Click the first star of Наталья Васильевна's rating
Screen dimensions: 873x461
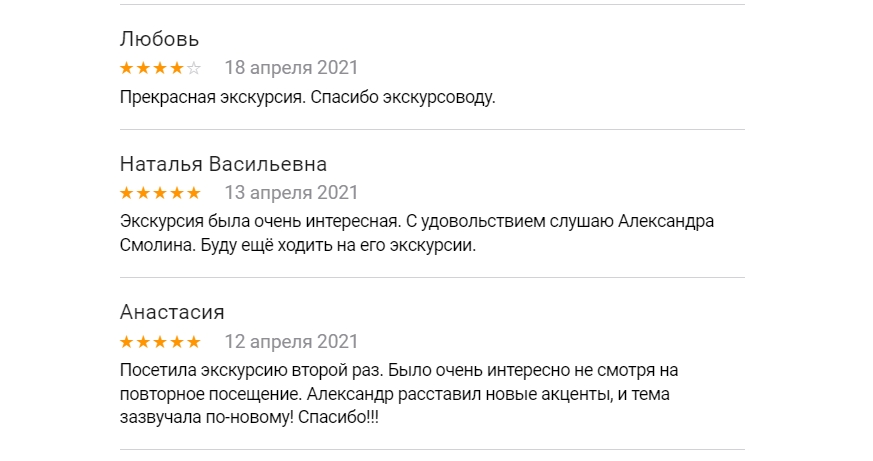(127, 193)
